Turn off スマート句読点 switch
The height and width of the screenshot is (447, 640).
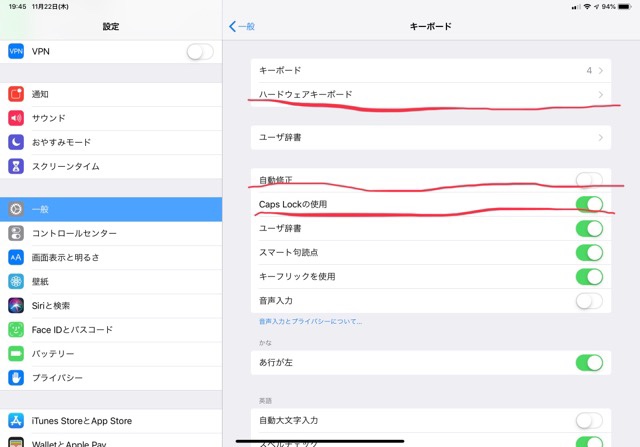click(589, 252)
